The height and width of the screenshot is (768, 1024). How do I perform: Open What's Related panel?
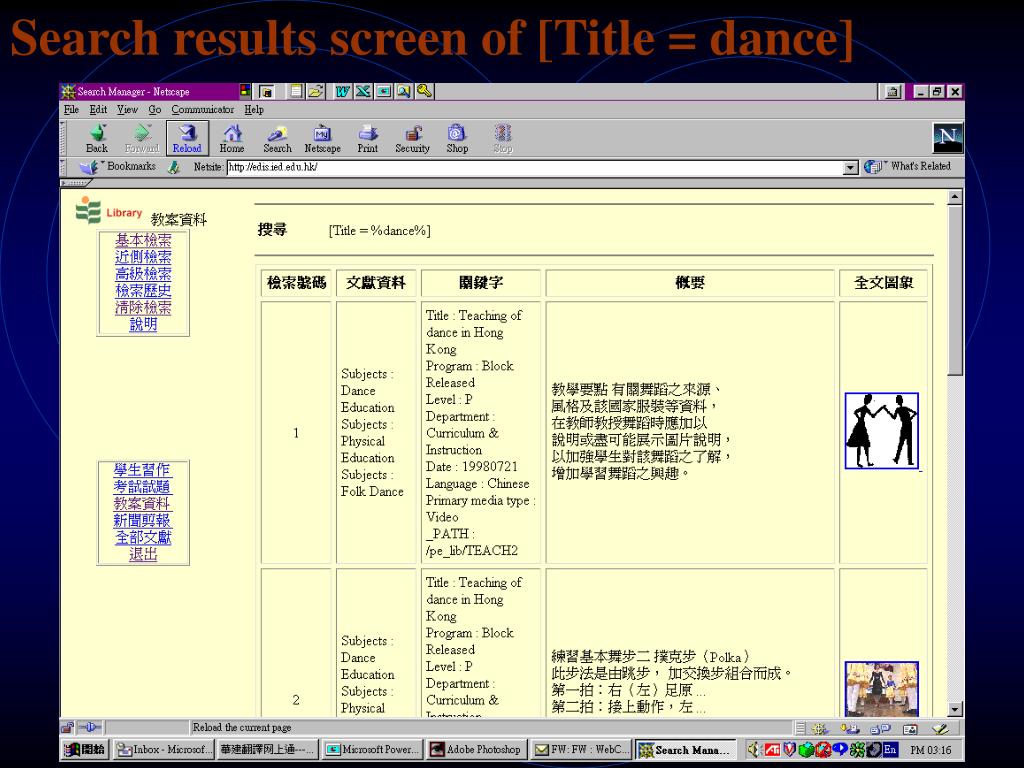908,167
